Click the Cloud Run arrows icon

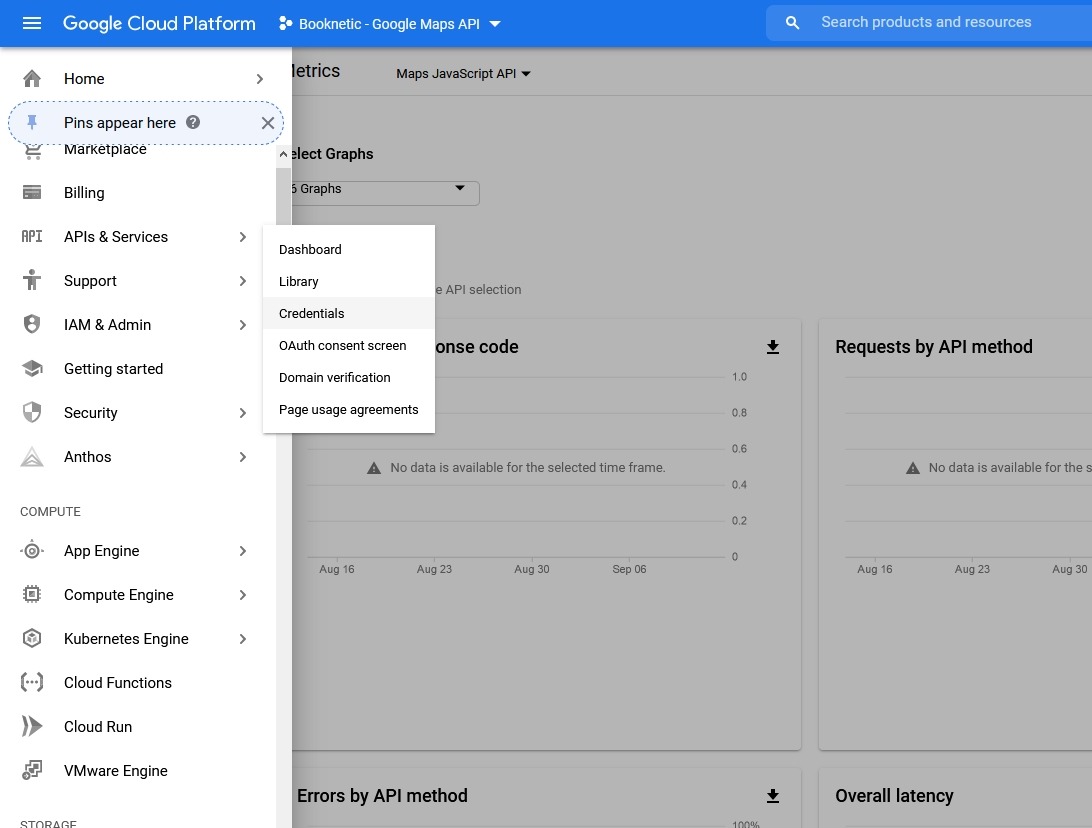32,726
